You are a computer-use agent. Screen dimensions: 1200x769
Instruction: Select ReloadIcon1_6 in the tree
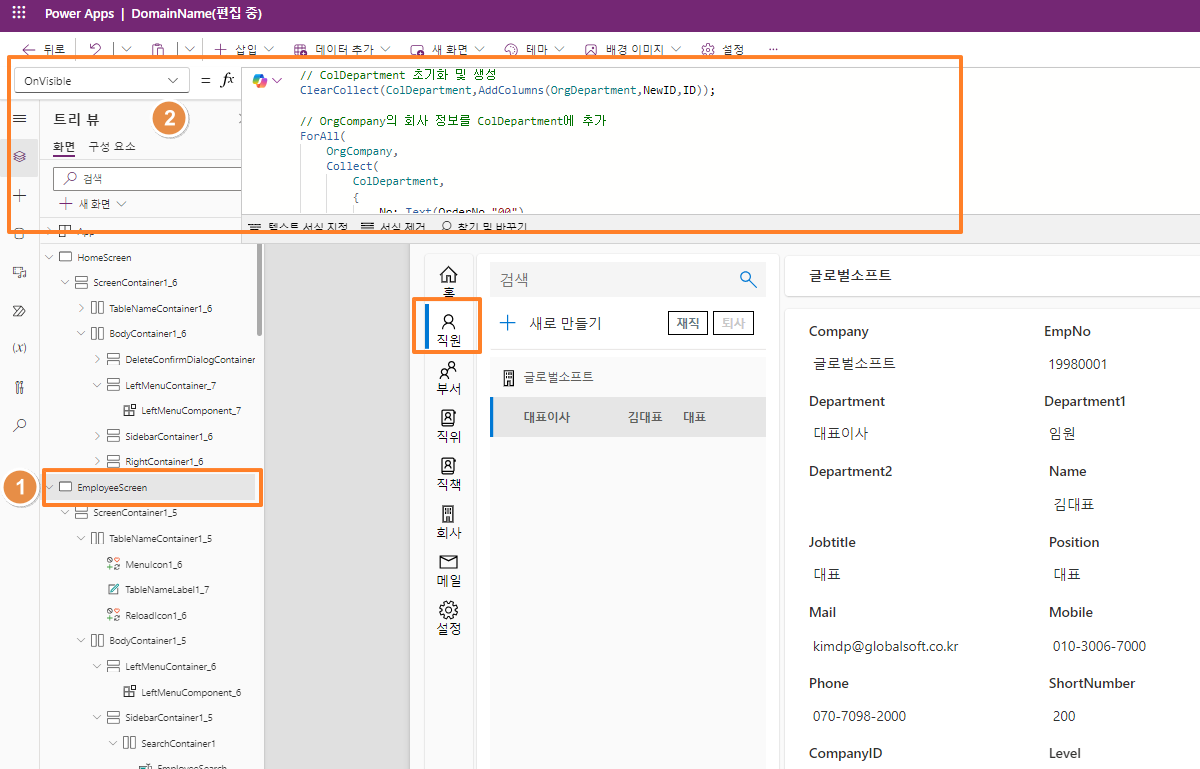click(155, 615)
